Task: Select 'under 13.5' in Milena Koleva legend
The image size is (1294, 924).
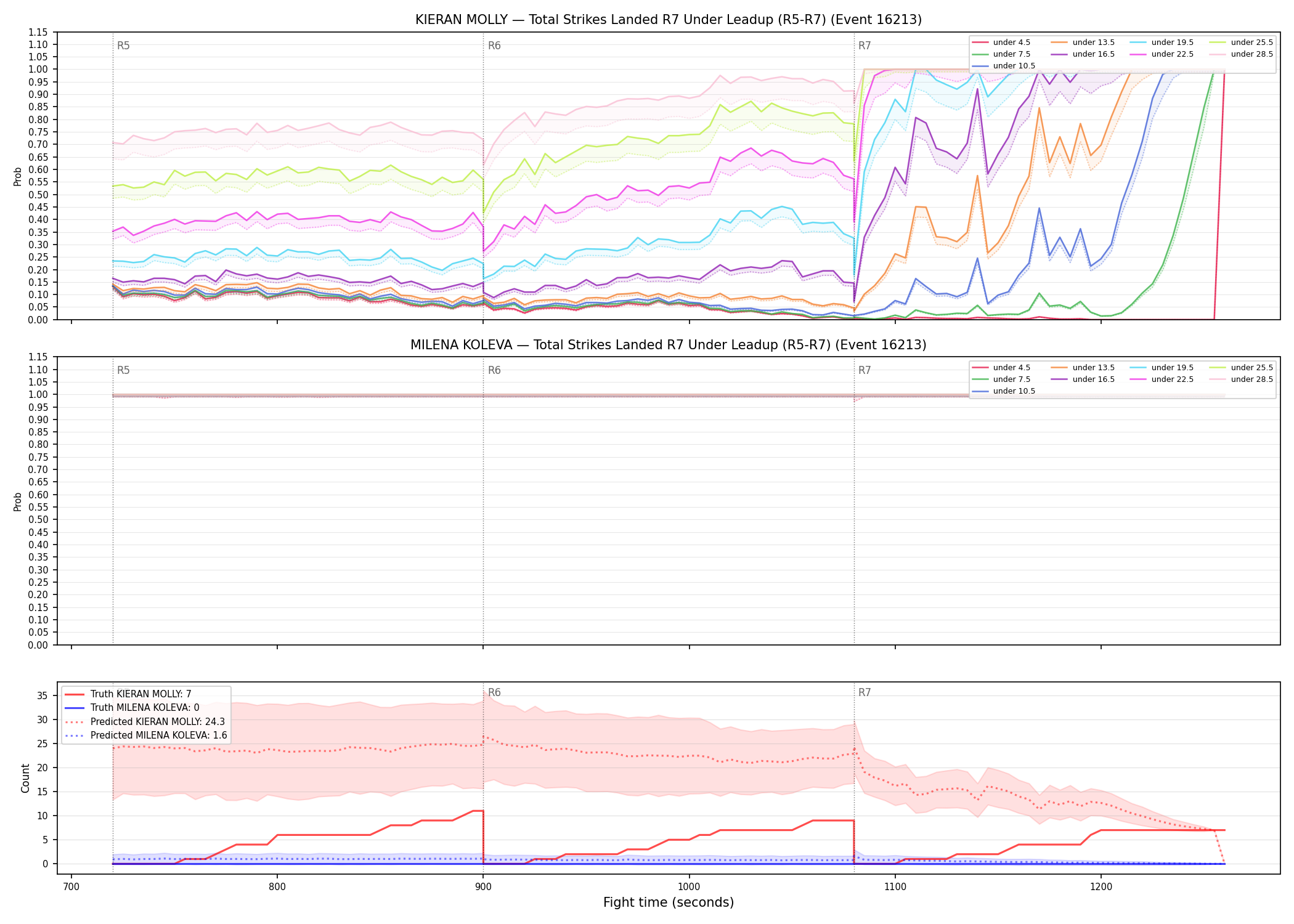Action: click(x=1083, y=368)
